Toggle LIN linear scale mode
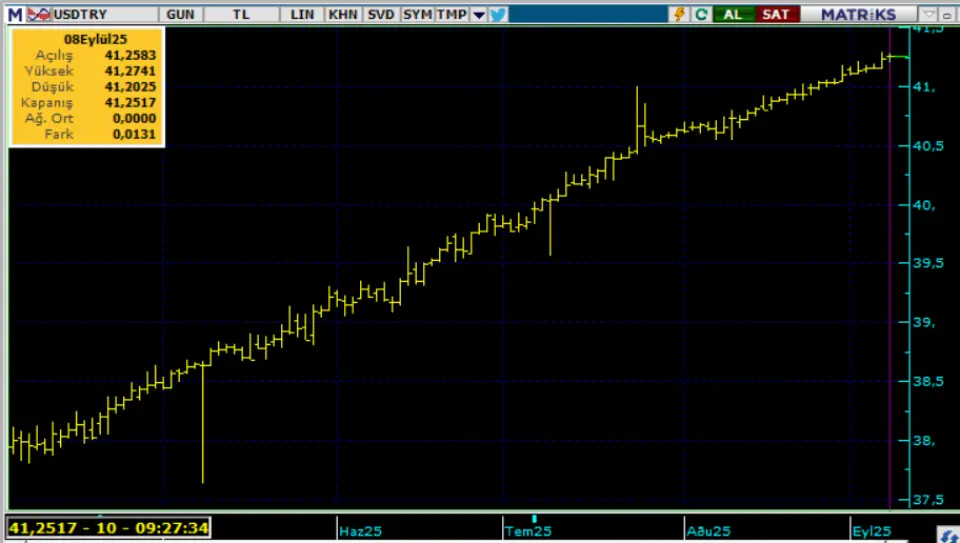 pyautogui.click(x=303, y=14)
